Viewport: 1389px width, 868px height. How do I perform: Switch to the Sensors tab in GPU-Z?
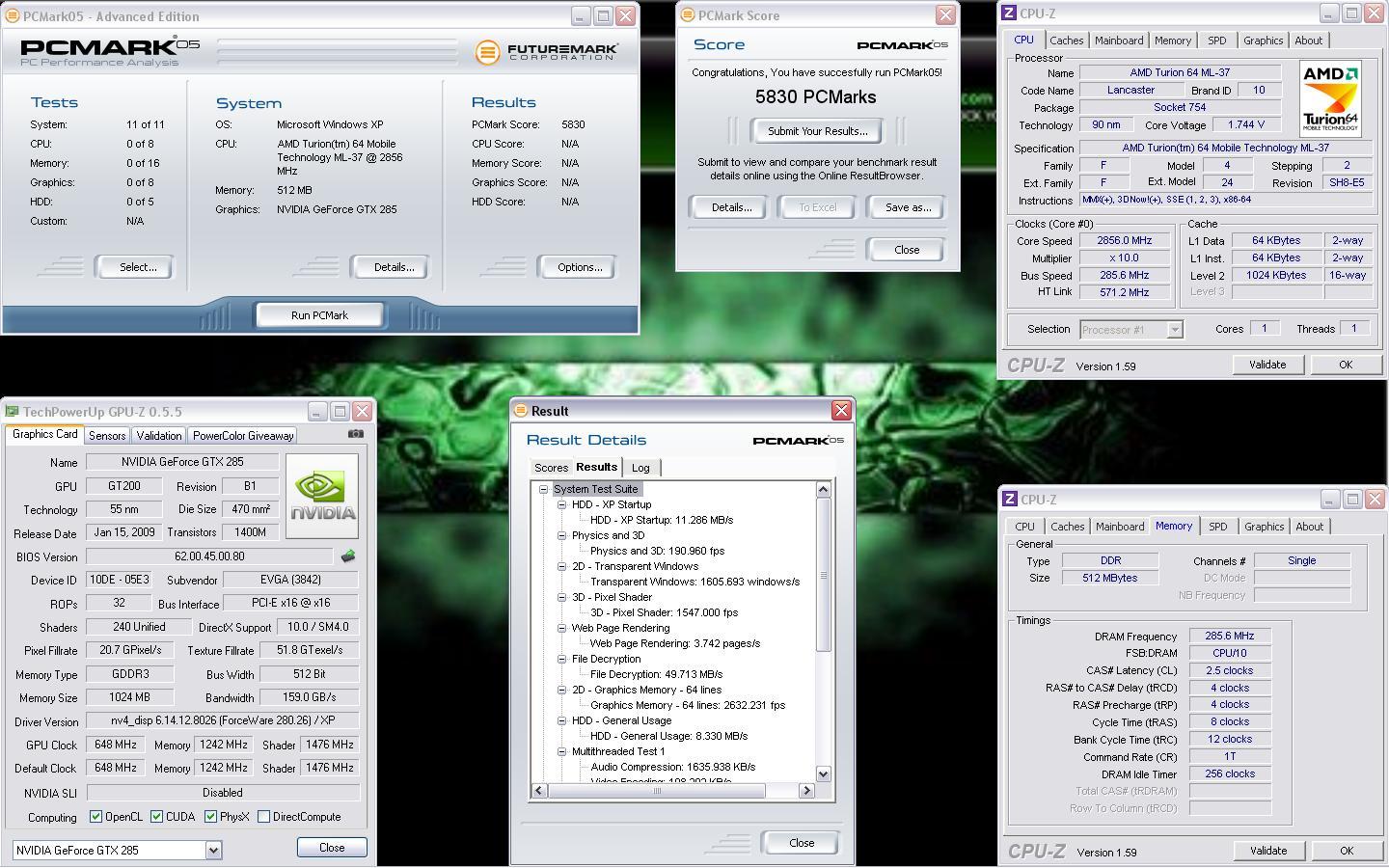pos(107,436)
